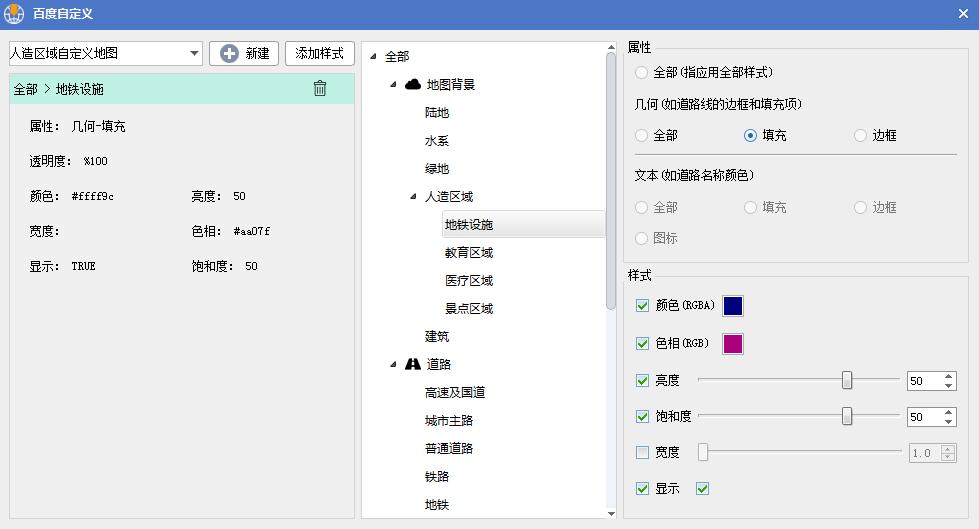Select 几何 填充 radio button
Viewport: 979px width, 529px height.
click(750, 135)
